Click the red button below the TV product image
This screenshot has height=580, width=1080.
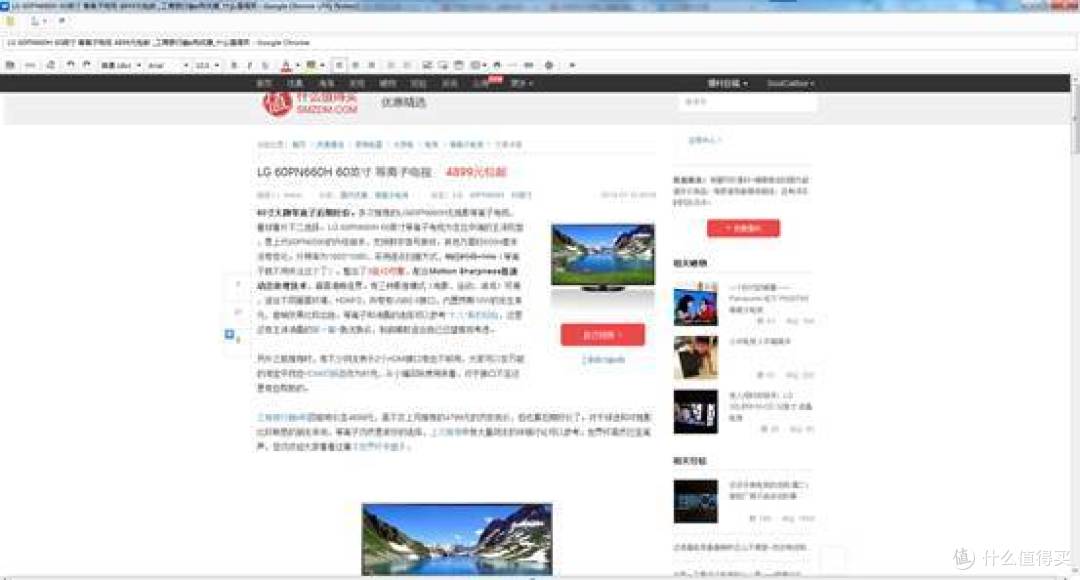(603, 335)
